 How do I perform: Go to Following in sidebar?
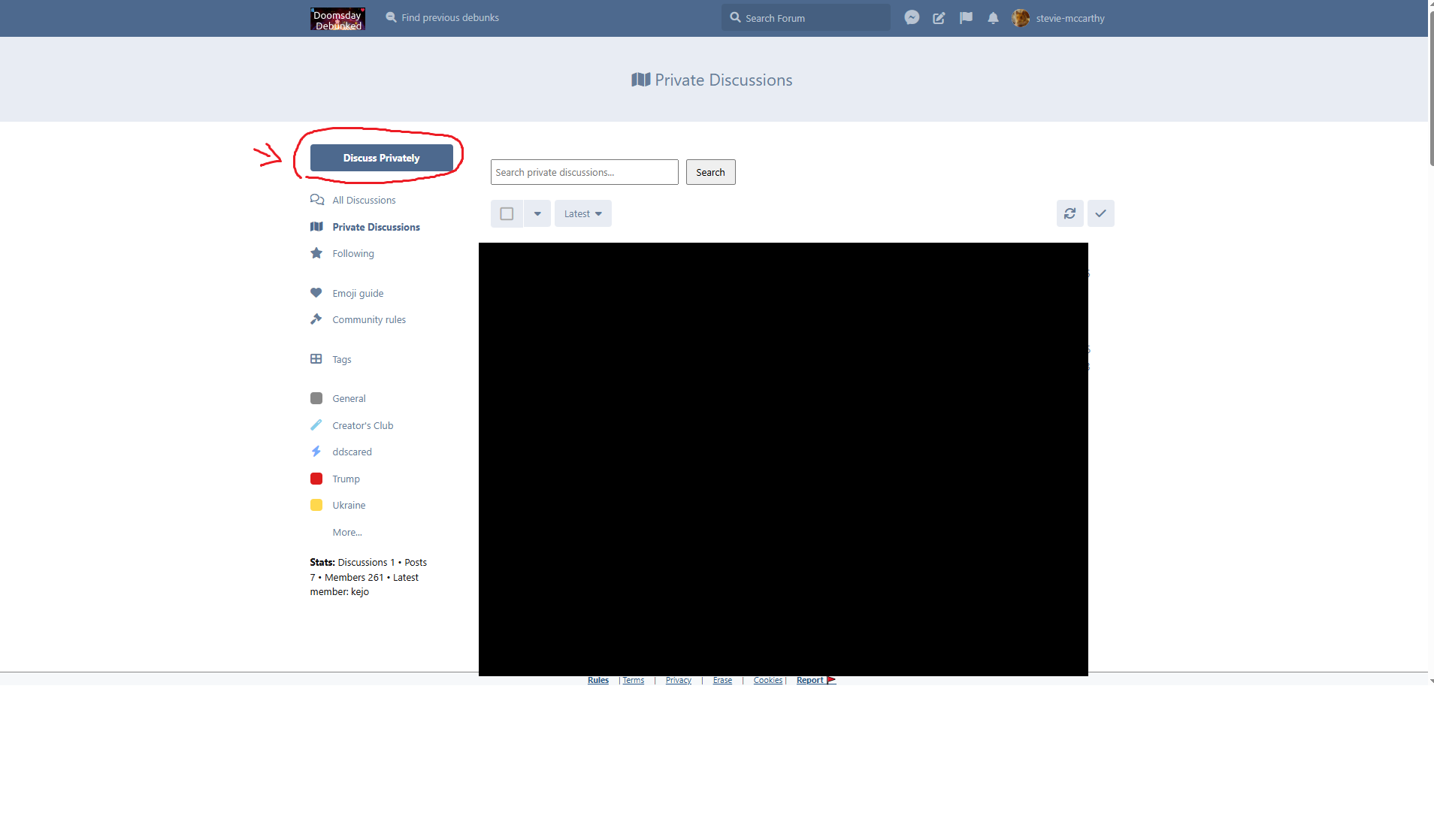coord(352,253)
